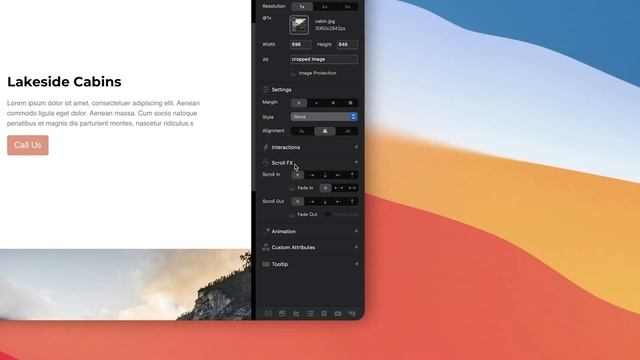This screenshot has width=640, height=360.
Task: Expand the Interactions section arrow
Action: coord(356,147)
